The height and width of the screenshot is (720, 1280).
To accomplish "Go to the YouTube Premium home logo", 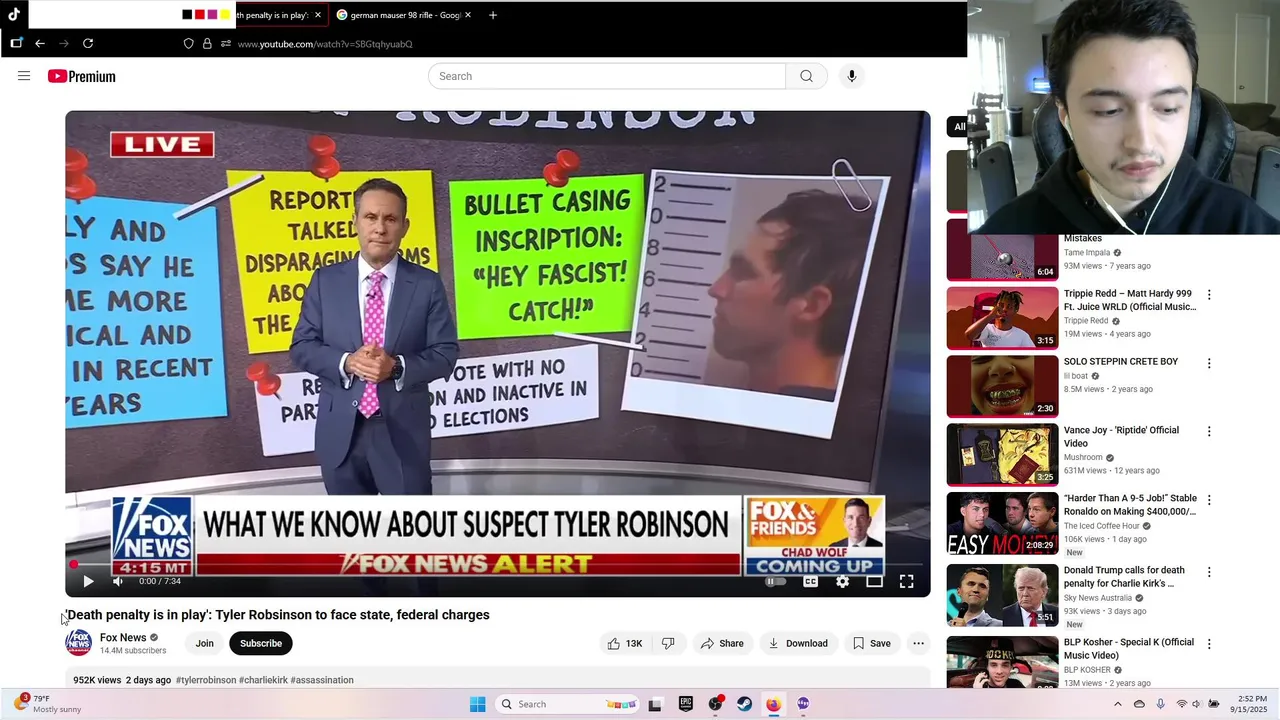I will [x=81, y=76].
